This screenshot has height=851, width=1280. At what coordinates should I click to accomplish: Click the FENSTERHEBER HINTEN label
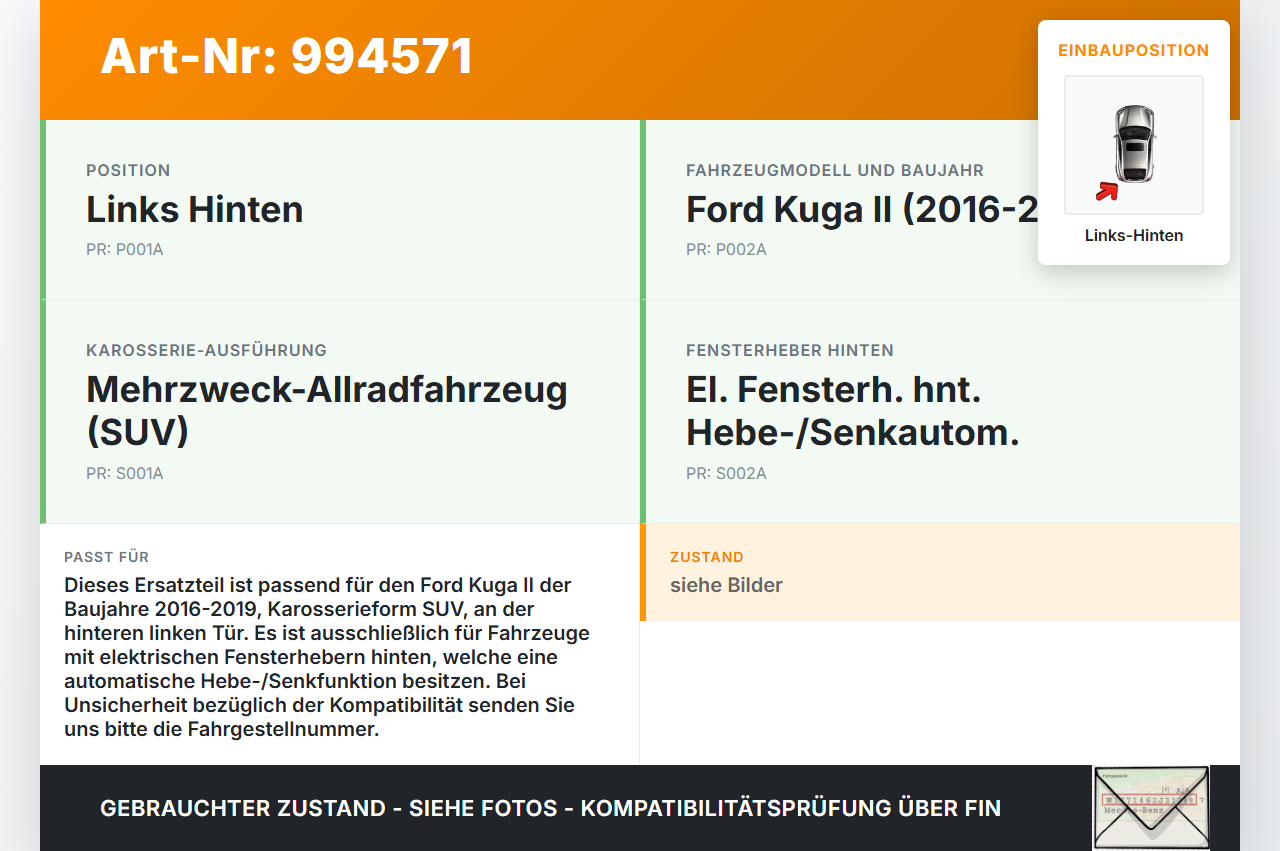pyautogui.click(x=790, y=351)
